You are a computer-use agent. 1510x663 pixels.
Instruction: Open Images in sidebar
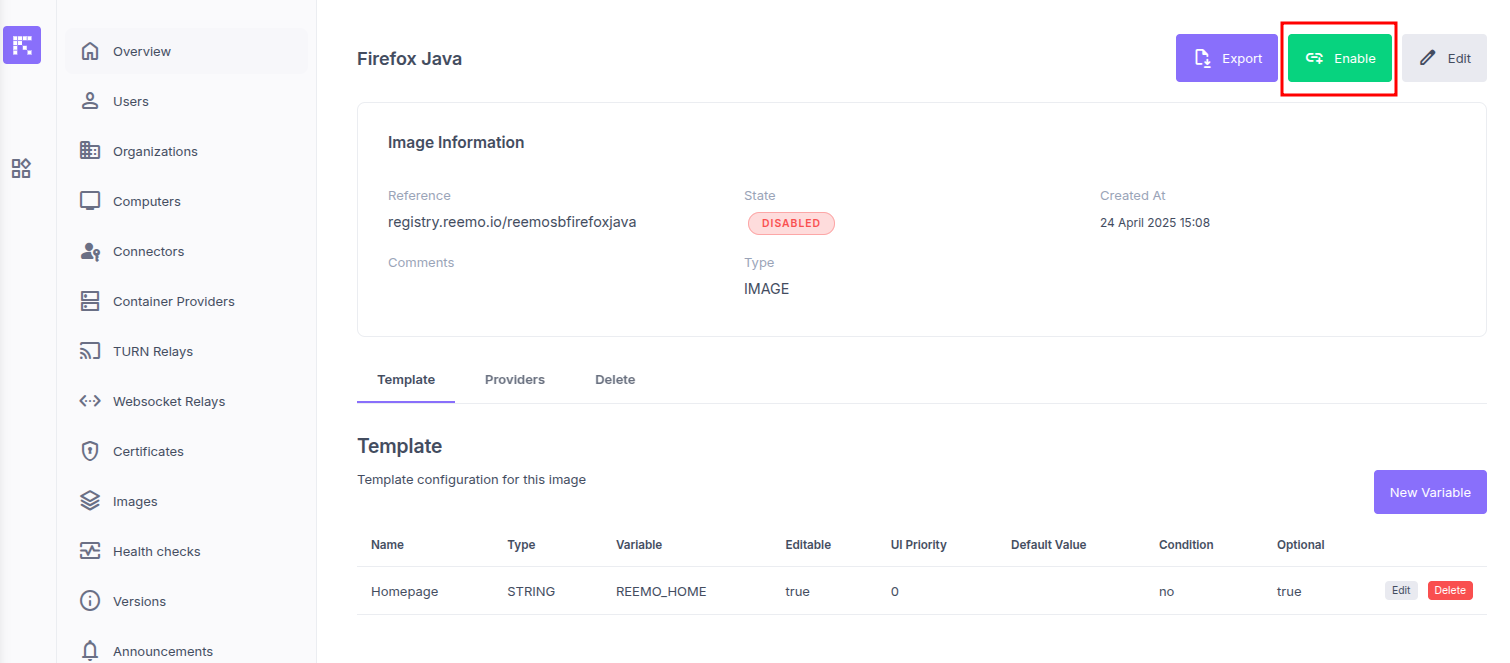click(x=187, y=501)
